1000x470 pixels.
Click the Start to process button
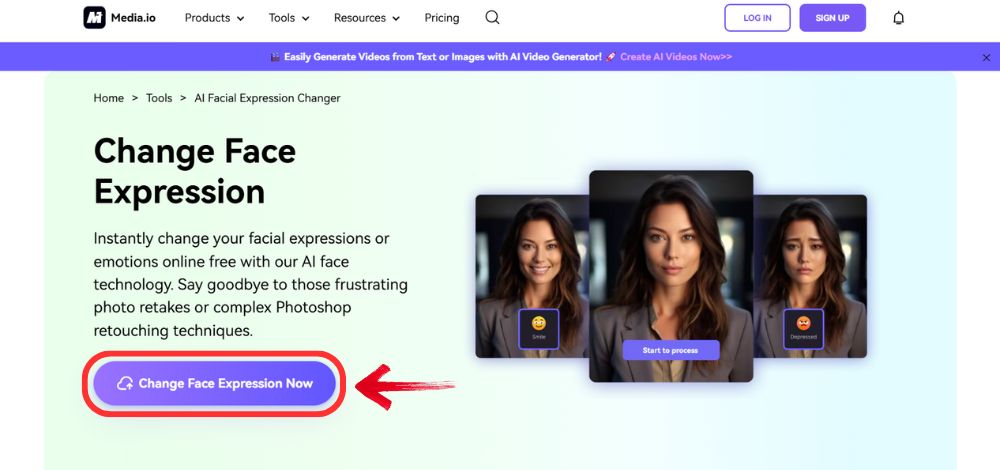pos(671,350)
